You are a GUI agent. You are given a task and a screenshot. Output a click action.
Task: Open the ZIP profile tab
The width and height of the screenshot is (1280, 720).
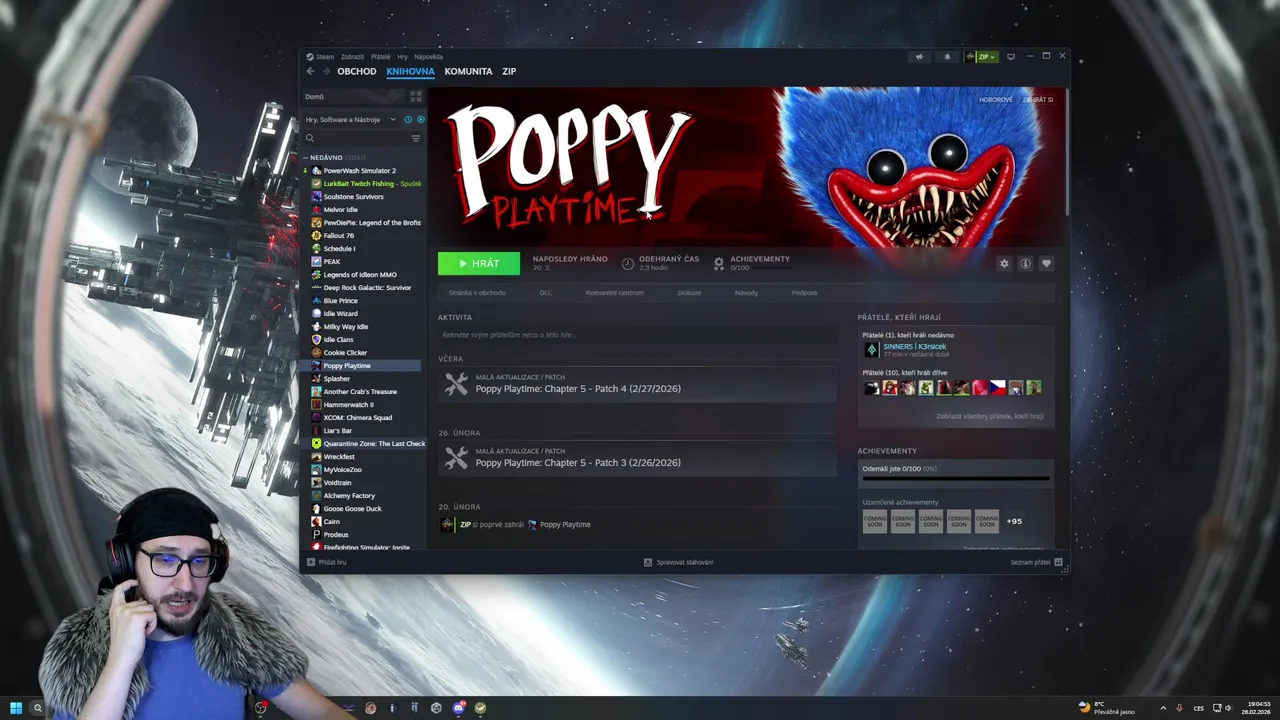tap(509, 71)
